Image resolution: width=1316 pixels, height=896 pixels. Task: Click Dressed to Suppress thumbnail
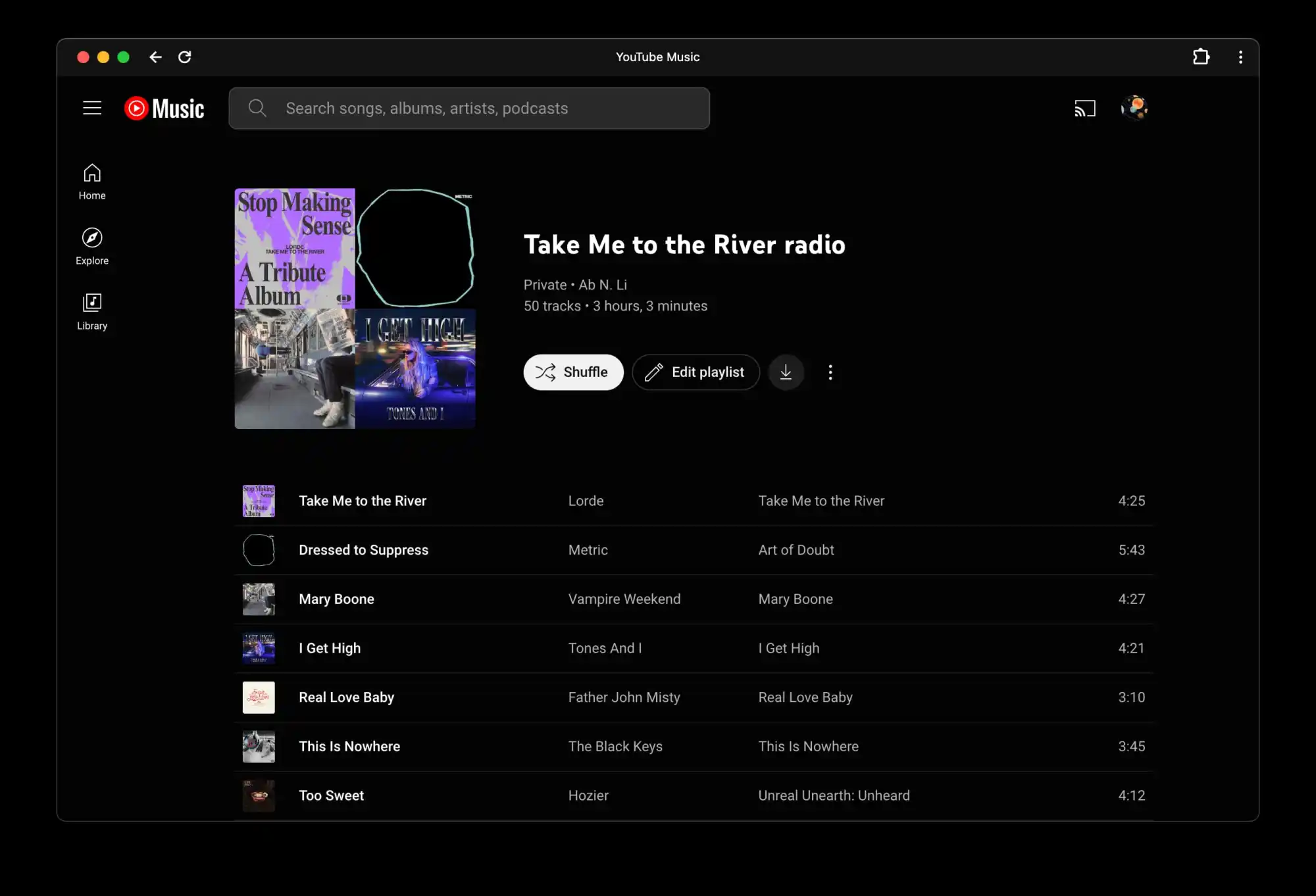click(x=259, y=550)
